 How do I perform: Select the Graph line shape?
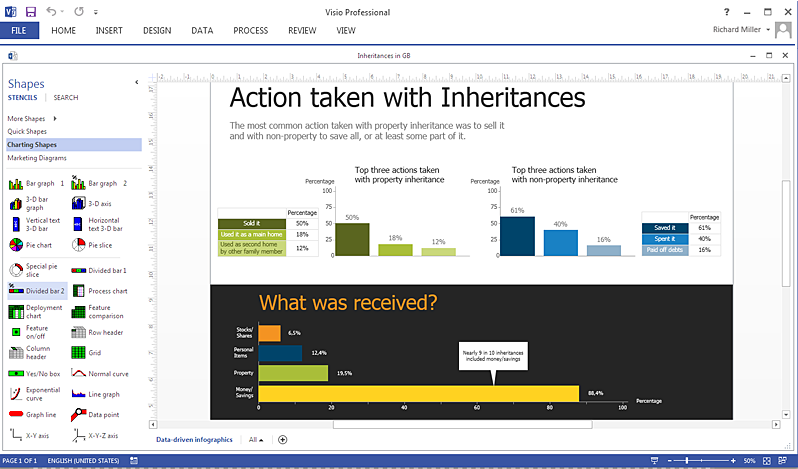click(x=33, y=415)
